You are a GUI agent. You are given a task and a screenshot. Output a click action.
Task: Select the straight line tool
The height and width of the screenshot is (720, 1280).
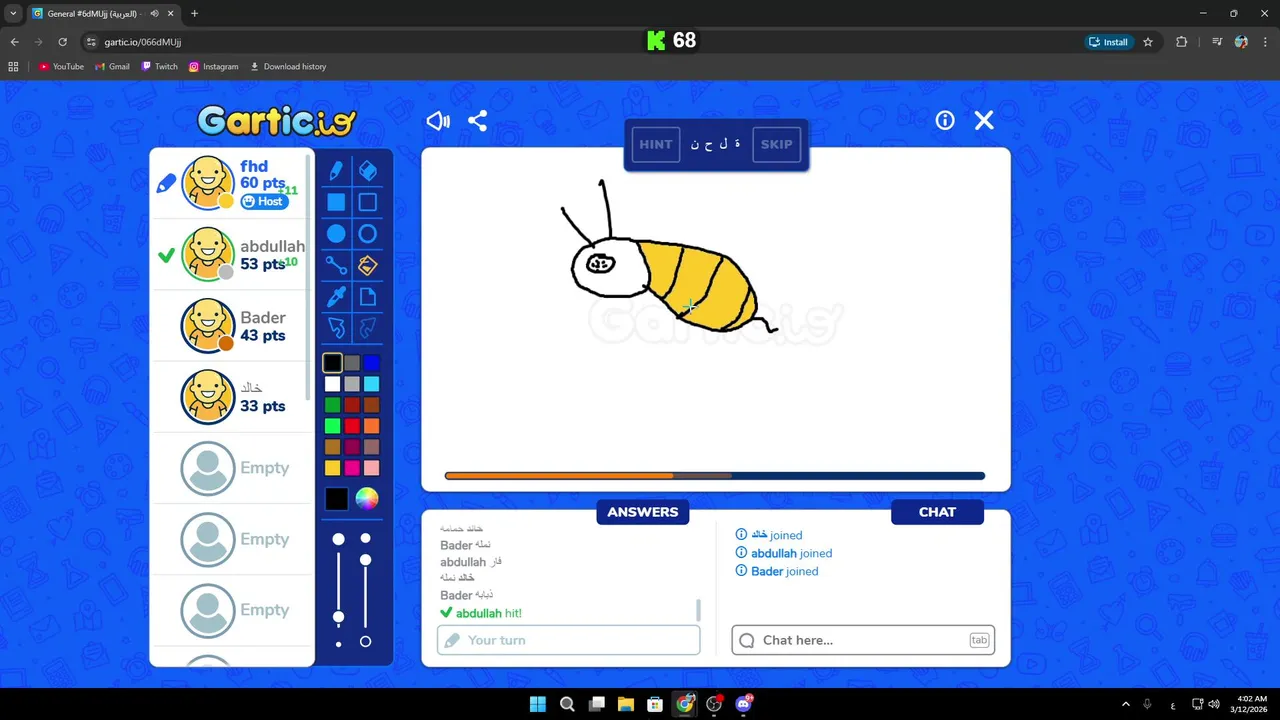pyautogui.click(x=336, y=266)
